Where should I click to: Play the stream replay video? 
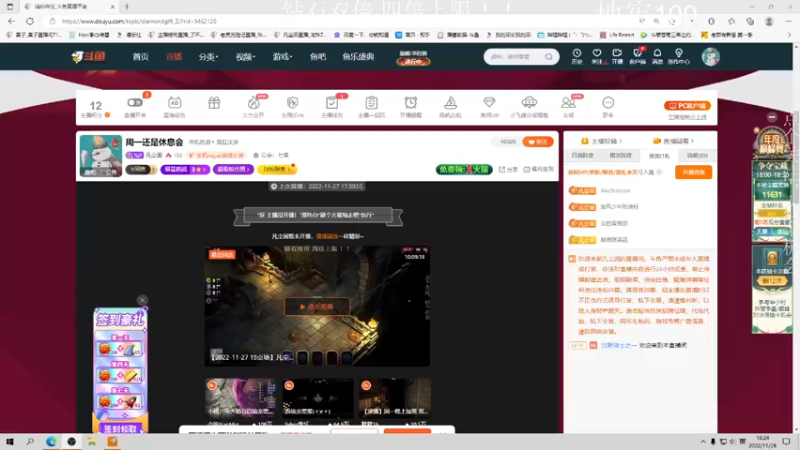pyautogui.click(x=317, y=307)
